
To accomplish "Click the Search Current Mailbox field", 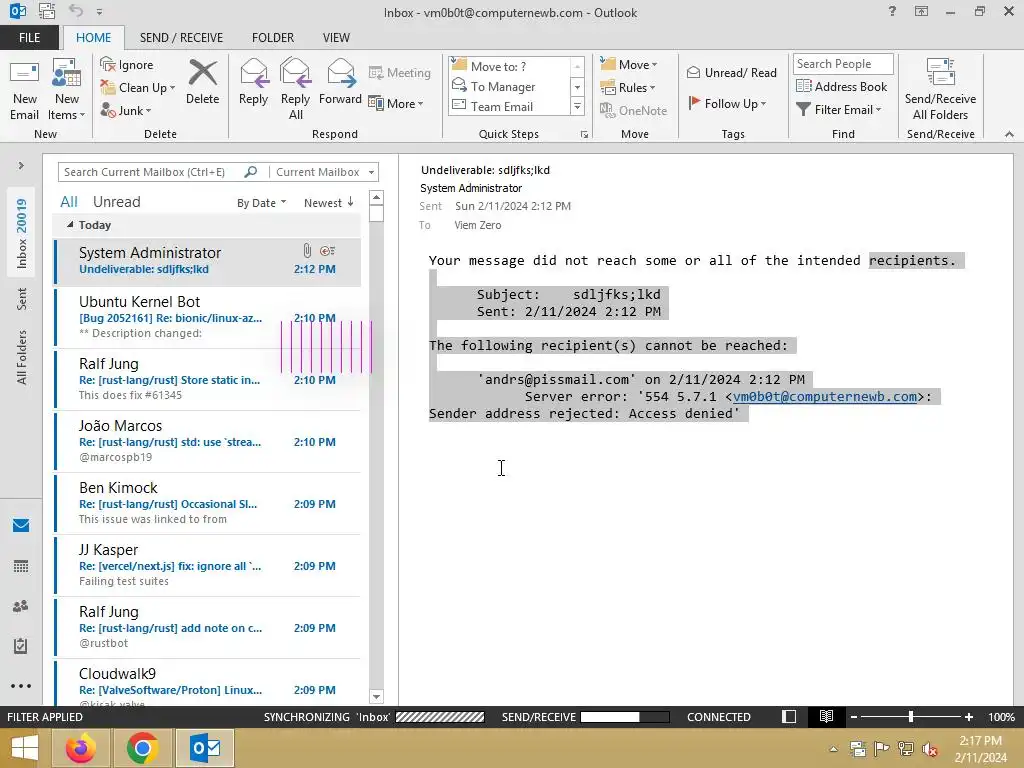I will (x=152, y=172).
